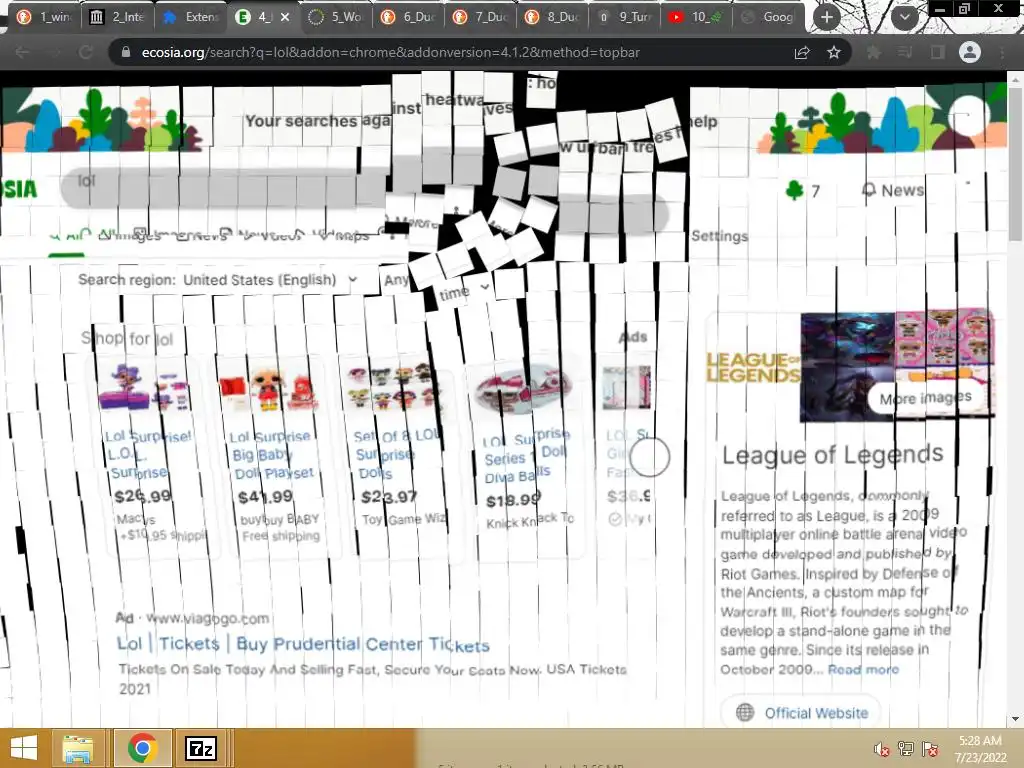
Task: Switch to the 10_ YouTube browser tab
Action: (696, 17)
